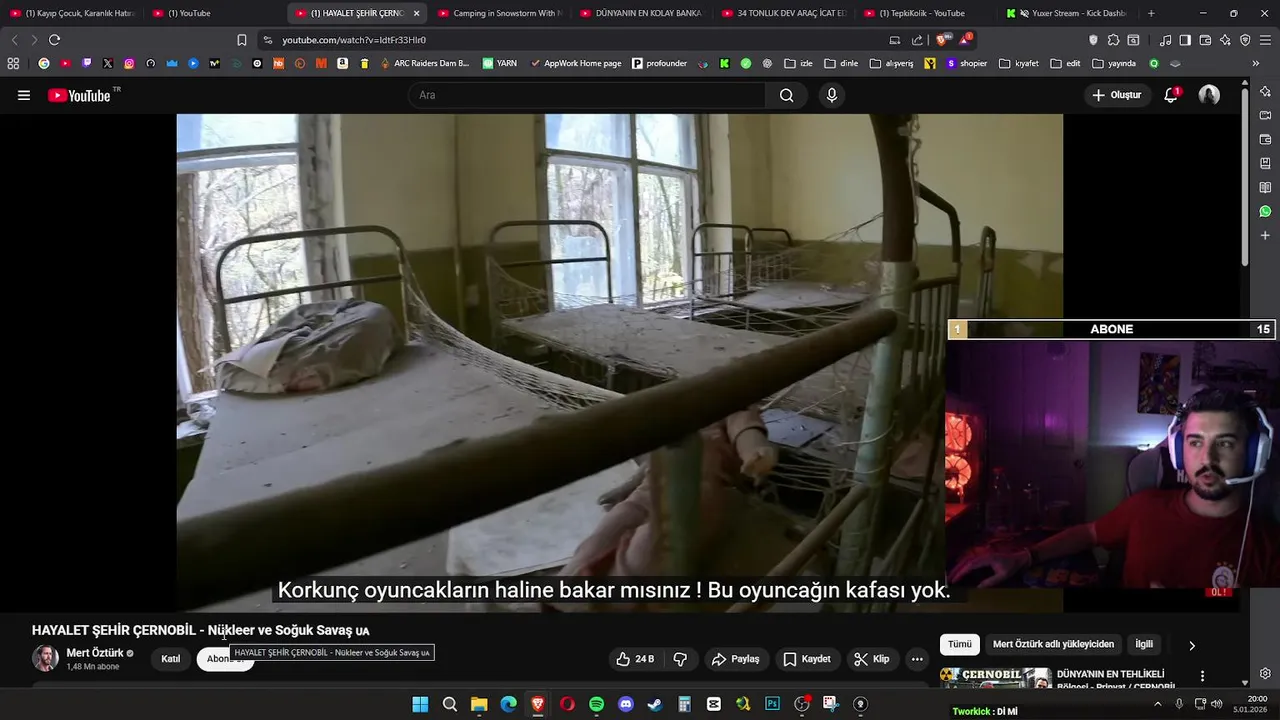Open the Instagram bookmark icon
1280x720 pixels.
(129, 63)
